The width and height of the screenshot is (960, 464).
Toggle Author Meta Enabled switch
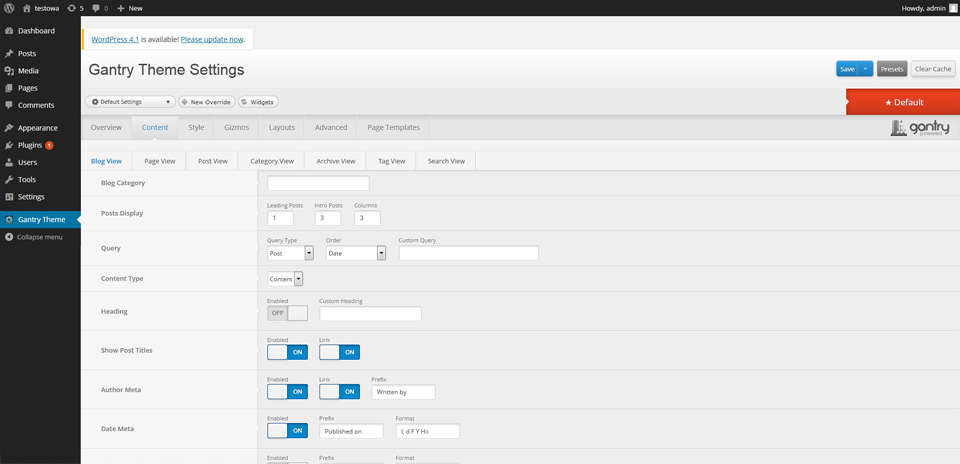pos(288,392)
